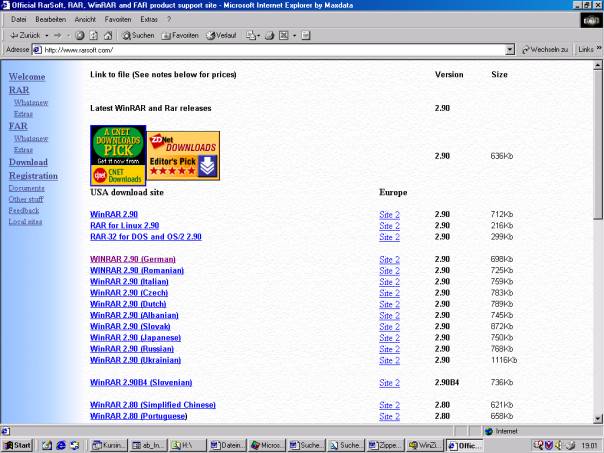The width and height of the screenshot is (604, 453).
Task: Click the WinRAR 2.90 (Japanese) link
Action: (136, 337)
